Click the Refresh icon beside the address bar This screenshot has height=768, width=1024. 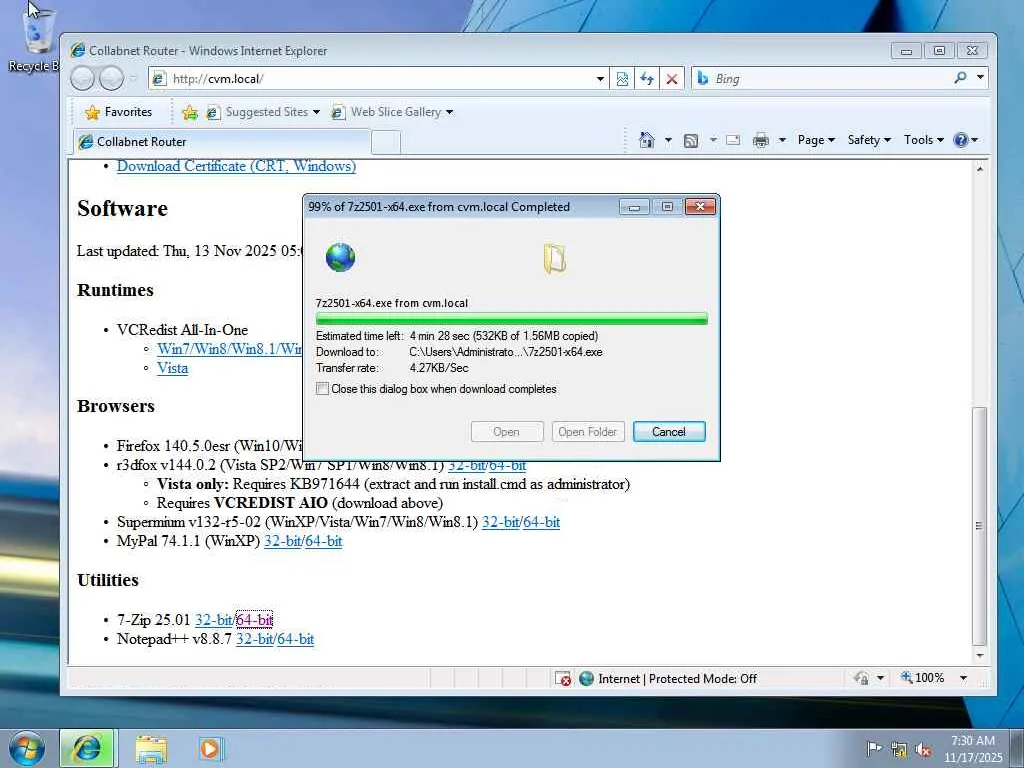tap(647, 79)
